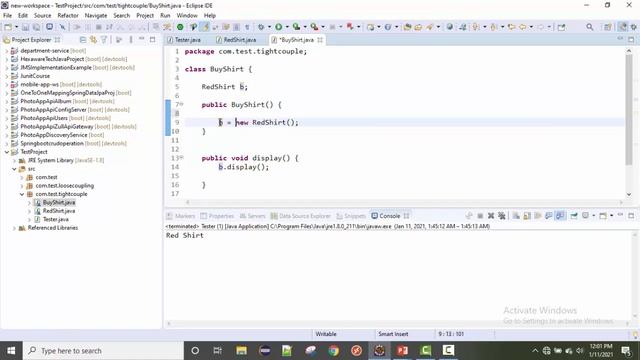Fold the BuyShirt constructor at line 7
This screenshot has width=640, height=360.
point(181,104)
